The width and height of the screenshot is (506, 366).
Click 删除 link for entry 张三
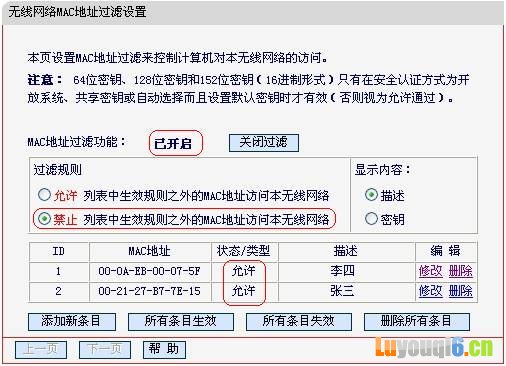pyautogui.click(x=460, y=291)
